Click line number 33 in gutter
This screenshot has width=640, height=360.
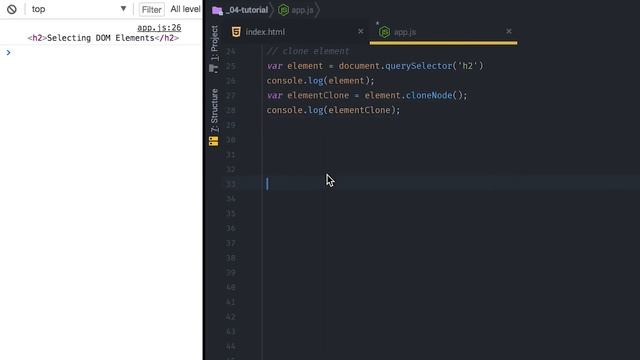coord(231,184)
